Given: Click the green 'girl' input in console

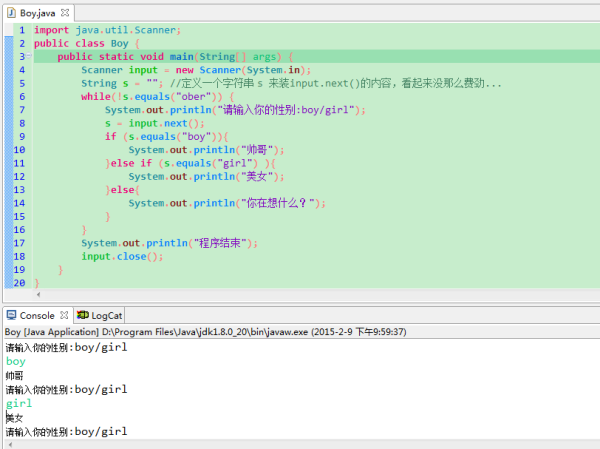Looking at the screenshot, I should [18, 403].
